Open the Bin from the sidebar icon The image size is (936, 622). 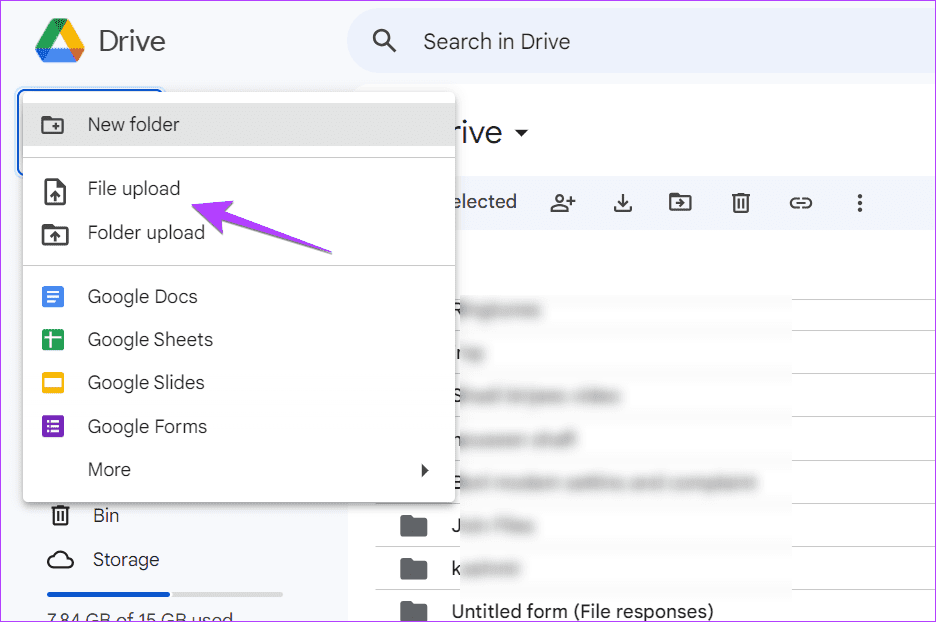(60, 515)
